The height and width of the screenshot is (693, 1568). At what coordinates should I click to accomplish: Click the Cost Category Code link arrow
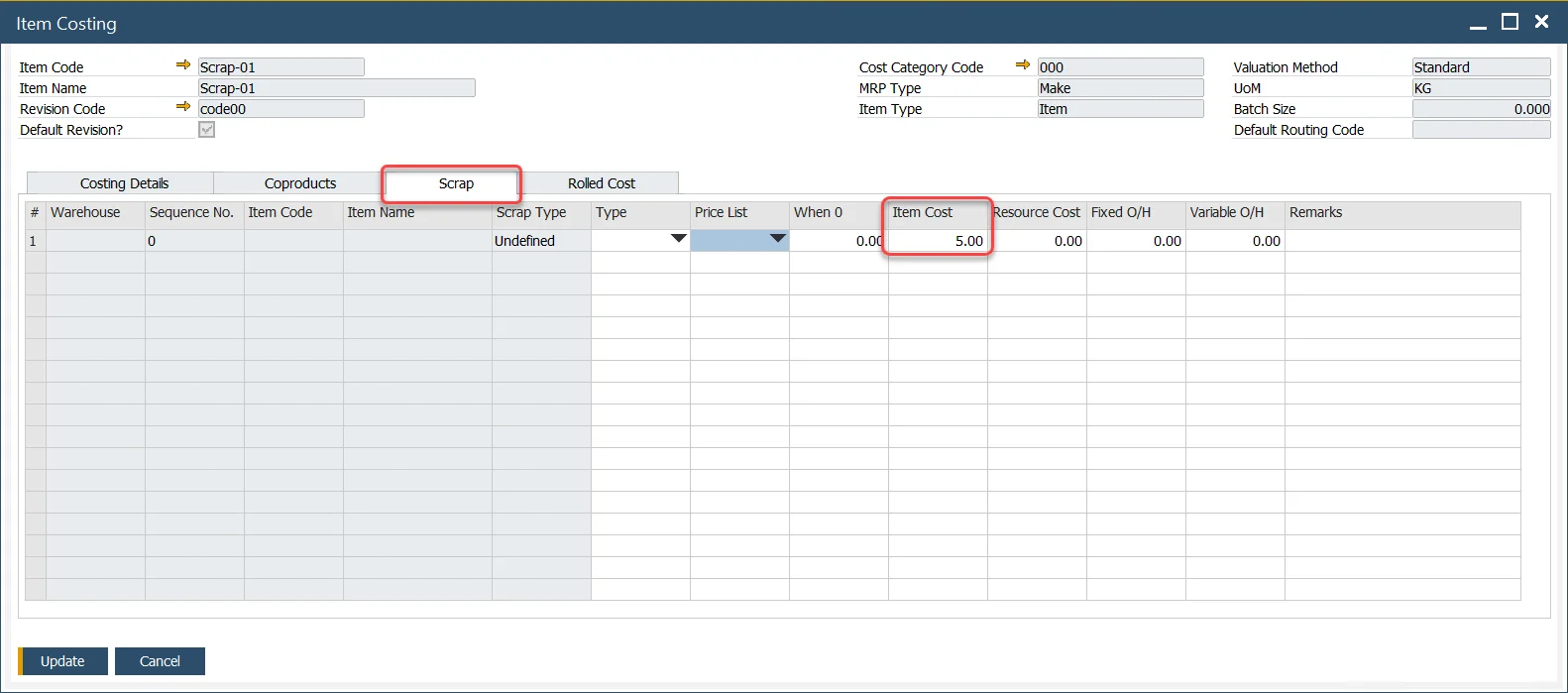tap(1022, 65)
